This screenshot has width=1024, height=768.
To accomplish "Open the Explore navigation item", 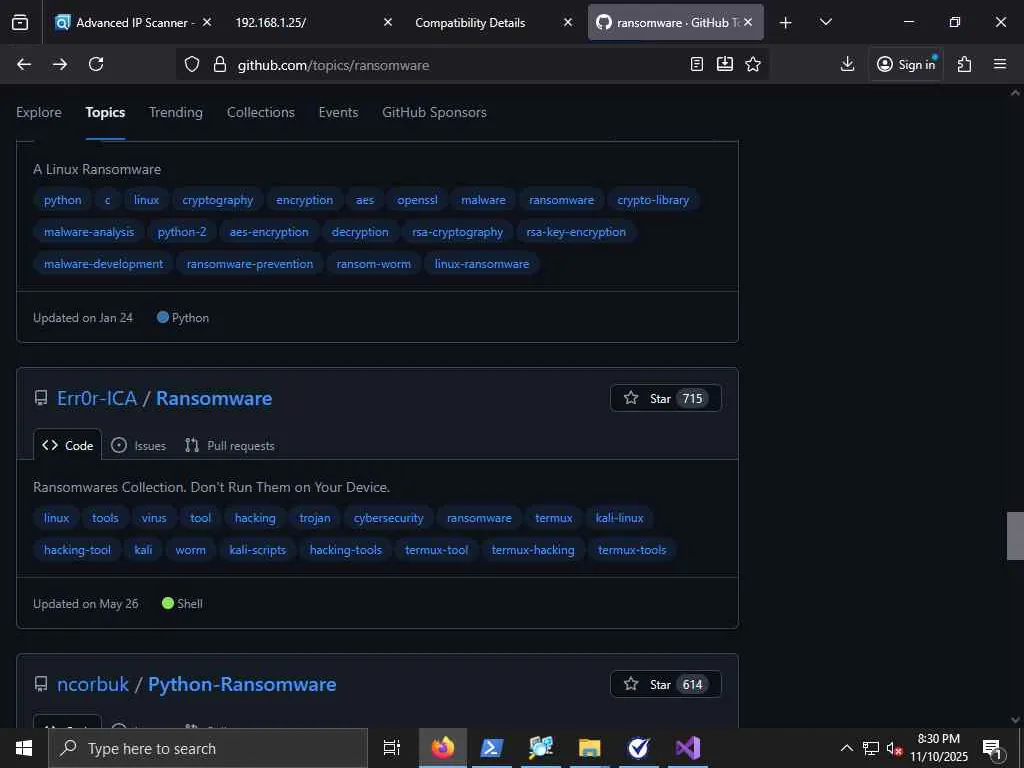I will coord(39,112).
